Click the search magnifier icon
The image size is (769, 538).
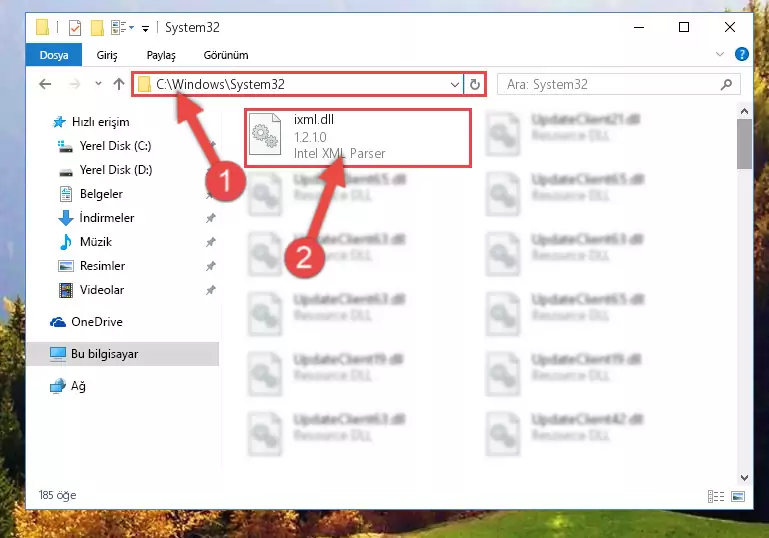726,84
